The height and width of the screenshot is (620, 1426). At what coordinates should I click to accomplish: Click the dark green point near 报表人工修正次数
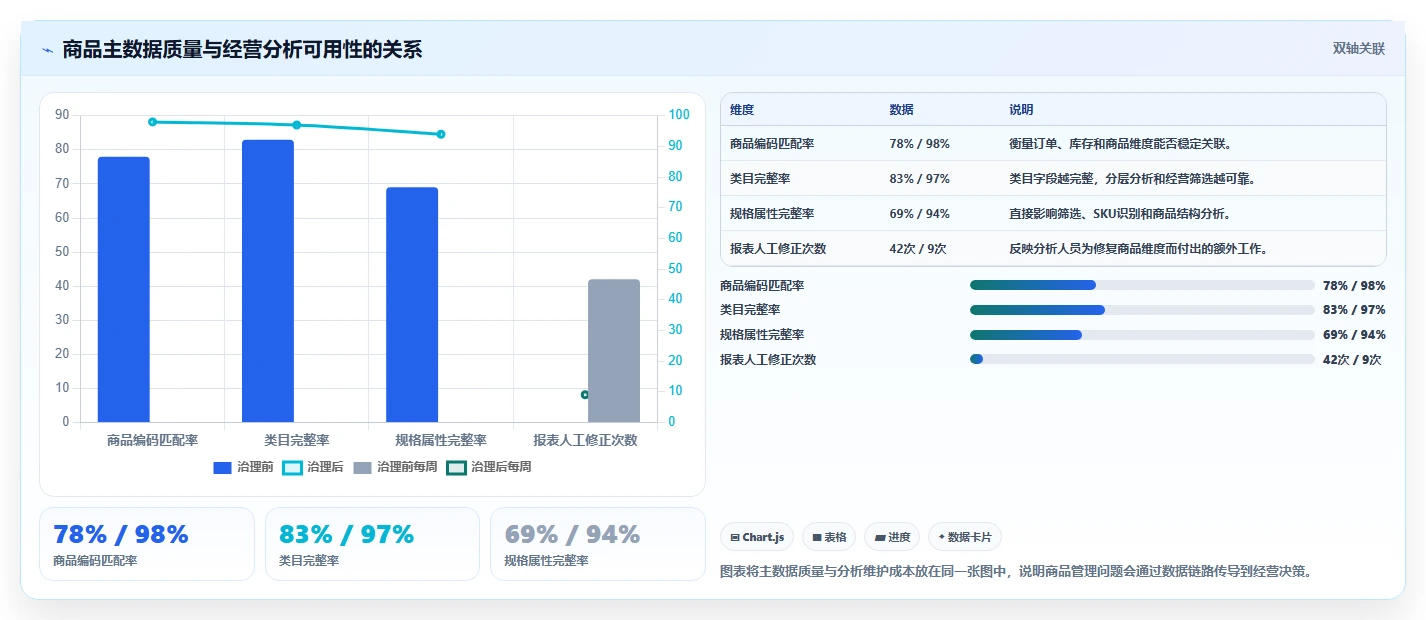click(585, 394)
